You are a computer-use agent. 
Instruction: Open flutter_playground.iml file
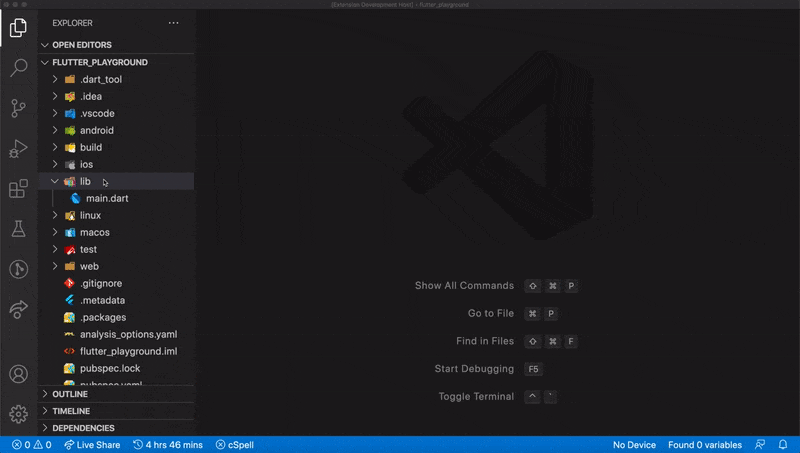[116, 351]
